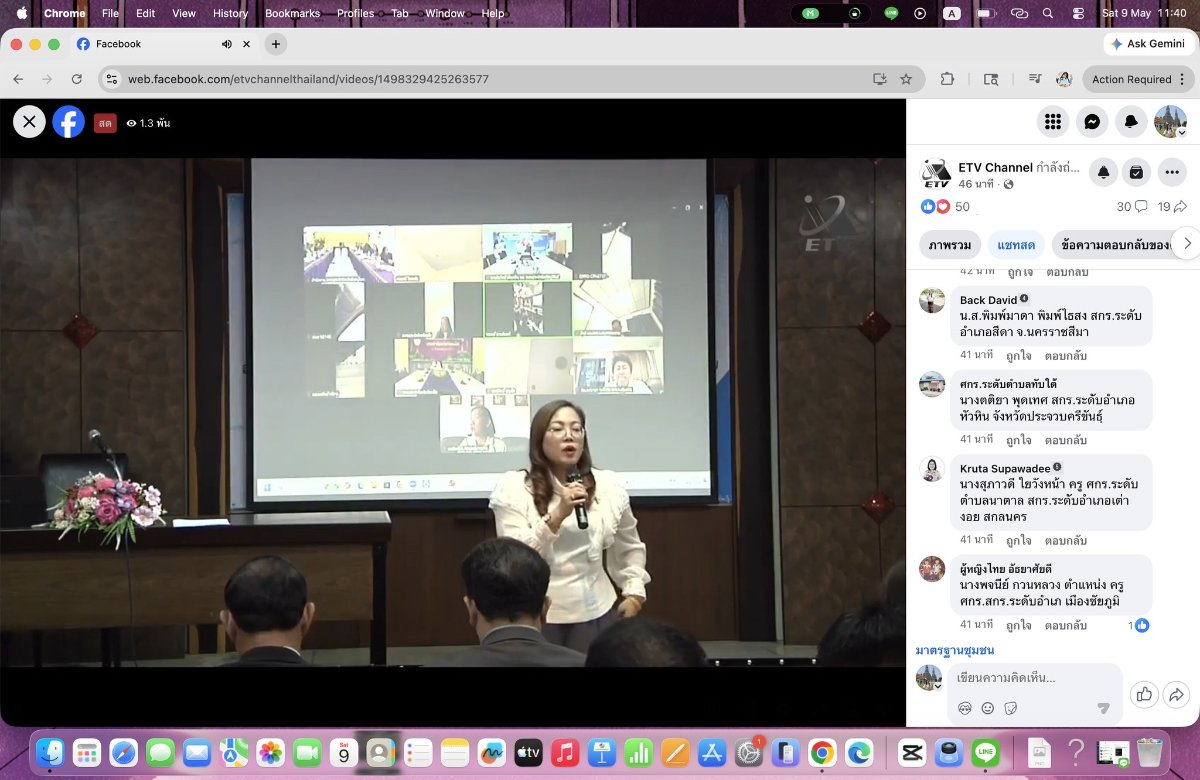
Task: Open the emoji picker in comment box
Action: pos(988,708)
